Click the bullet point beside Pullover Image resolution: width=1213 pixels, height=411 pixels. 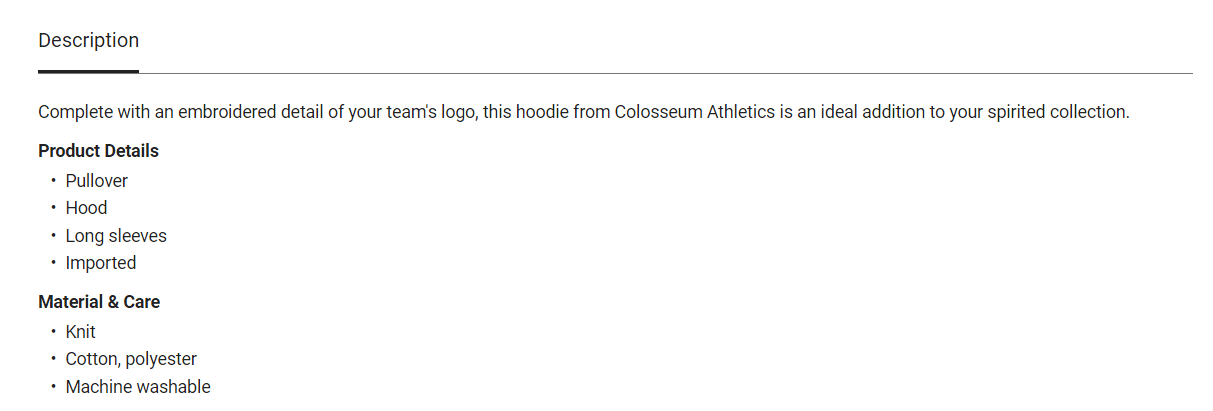(53, 181)
